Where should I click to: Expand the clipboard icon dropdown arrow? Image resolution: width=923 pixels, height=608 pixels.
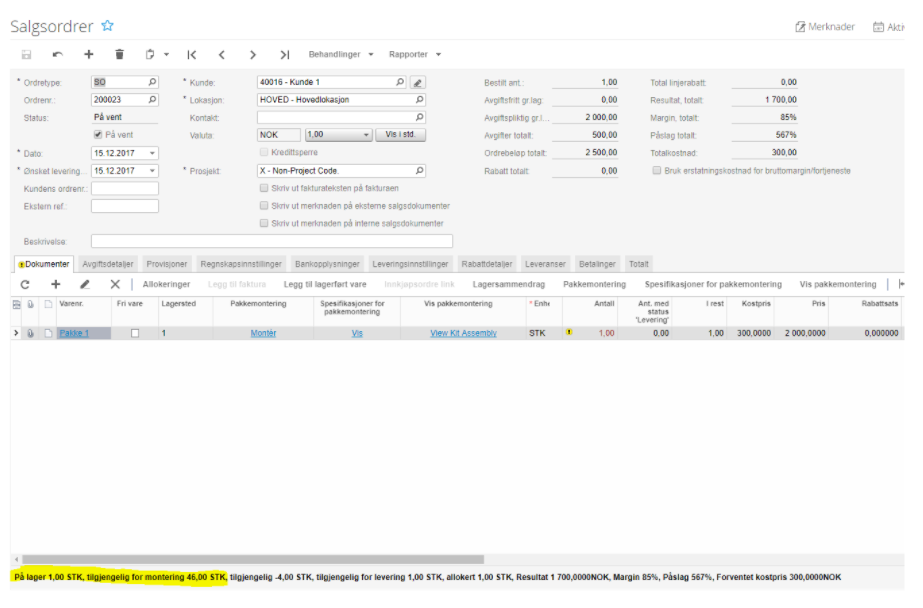[x=167, y=55]
